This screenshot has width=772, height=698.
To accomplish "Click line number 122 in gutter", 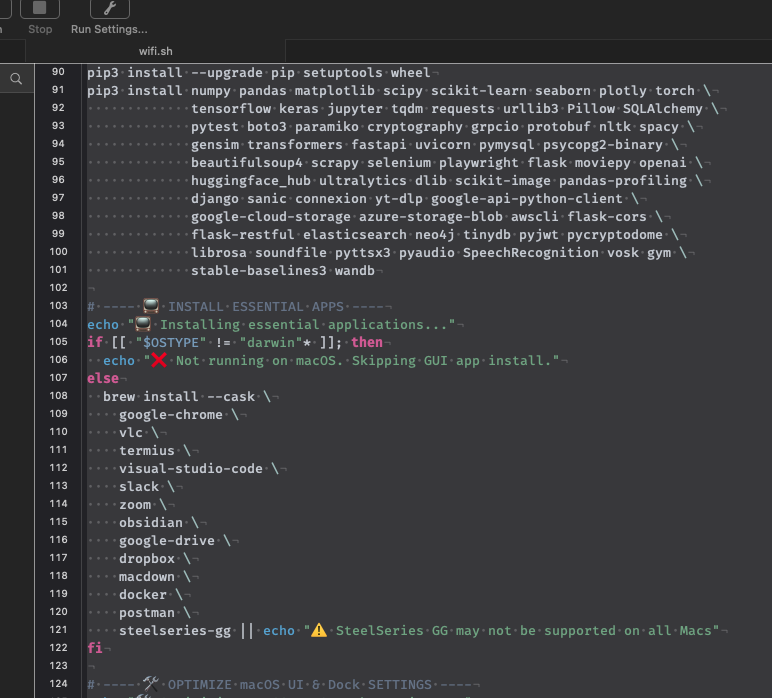I will pyautogui.click(x=58, y=648).
